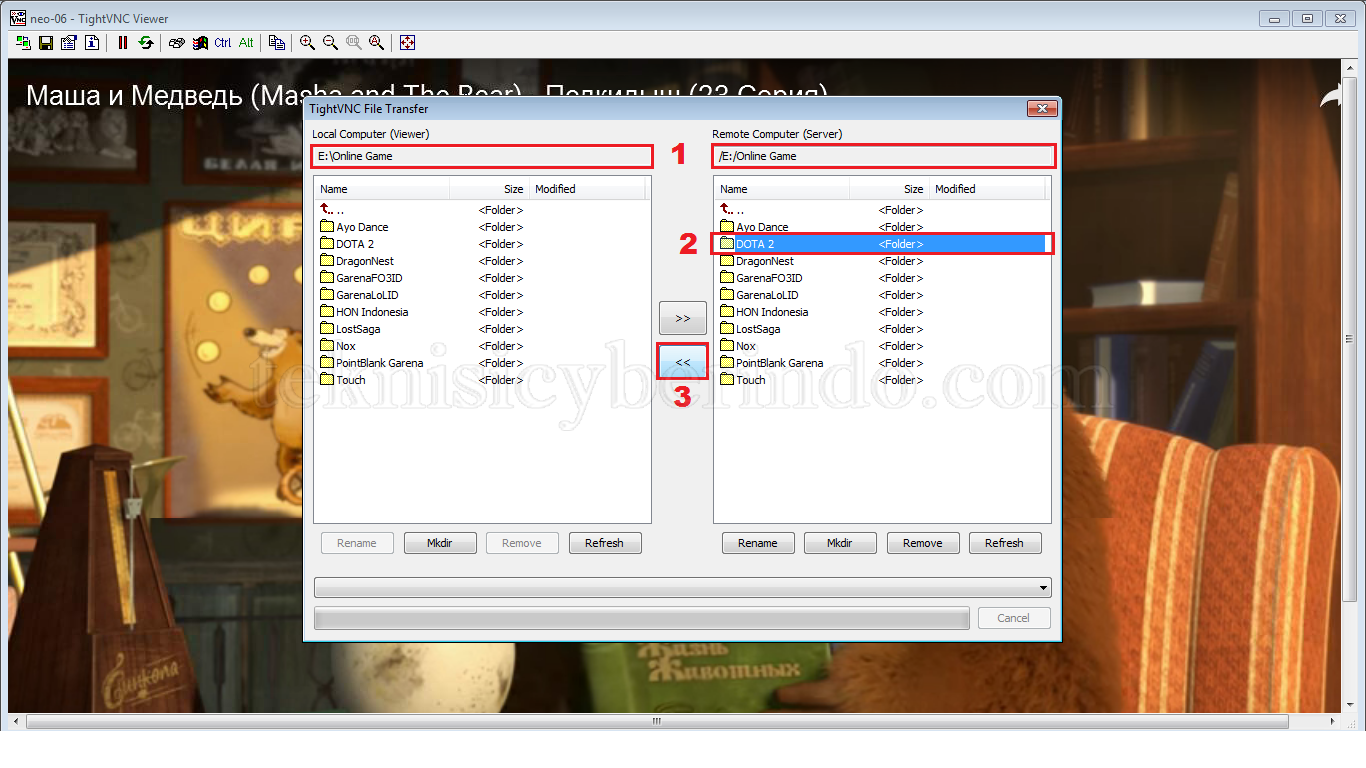
Task: Select GarenaLoLID folder in local list
Action: coord(360,295)
